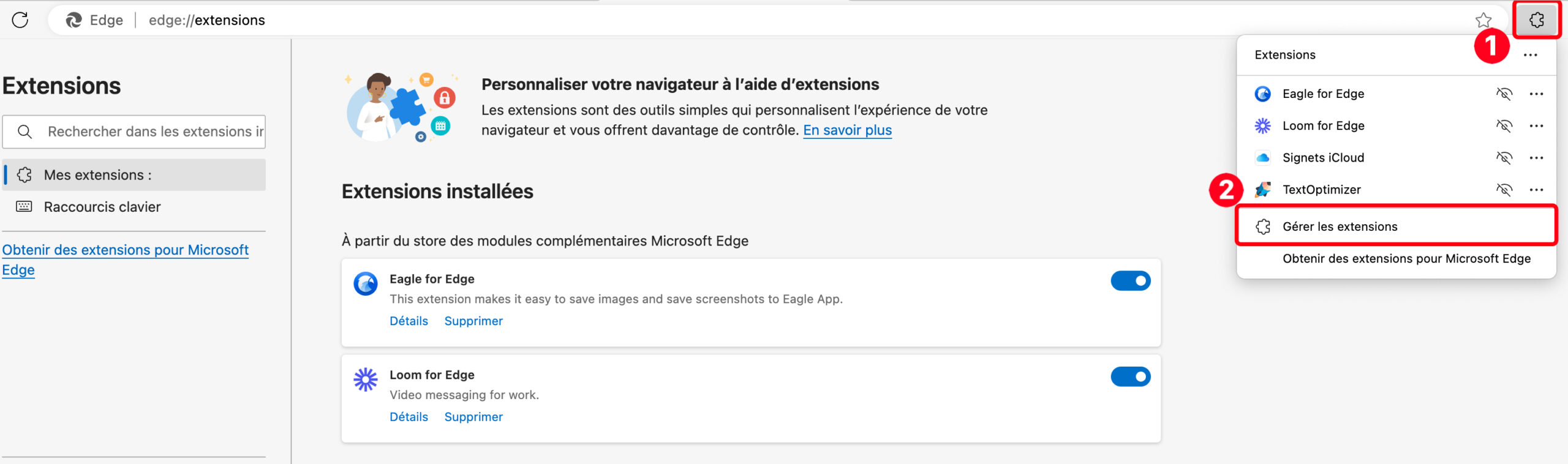The image size is (1568, 464).
Task: Disable the Eagle for Edge toggle switch
Action: point(1131,281)
